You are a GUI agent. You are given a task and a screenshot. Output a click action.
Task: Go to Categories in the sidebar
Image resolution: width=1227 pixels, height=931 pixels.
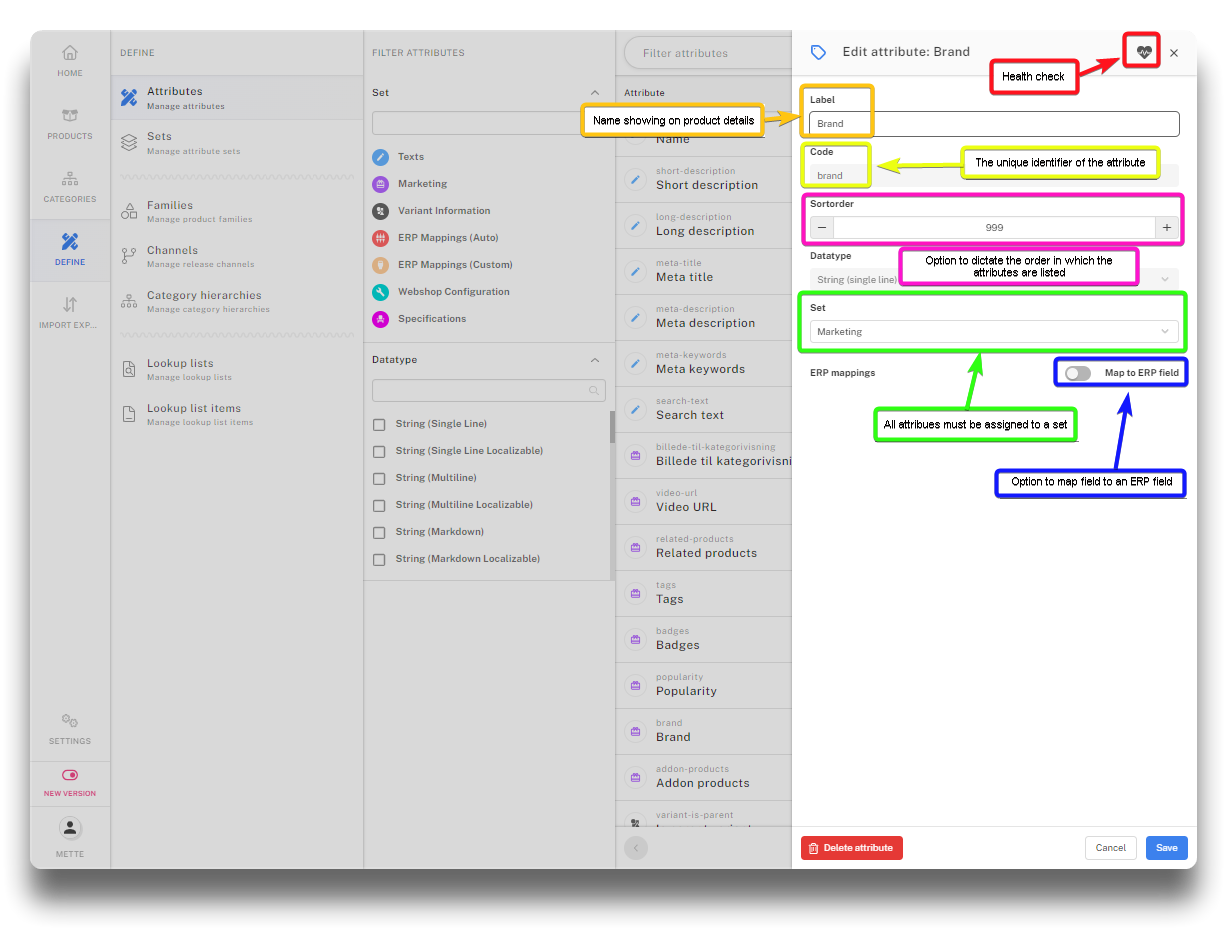coord(70,186)
